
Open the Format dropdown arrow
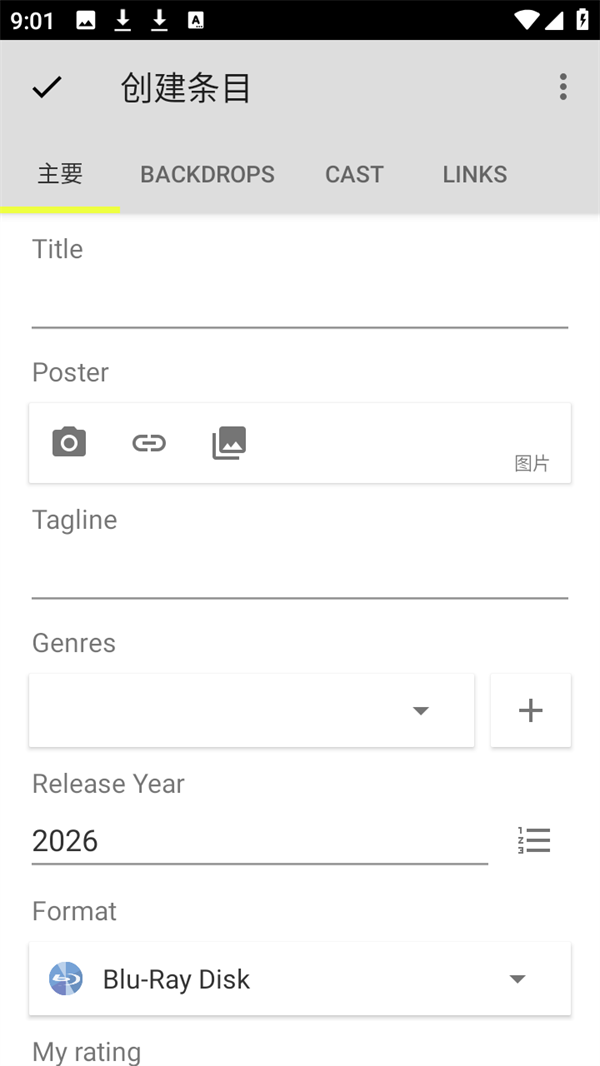517,979
